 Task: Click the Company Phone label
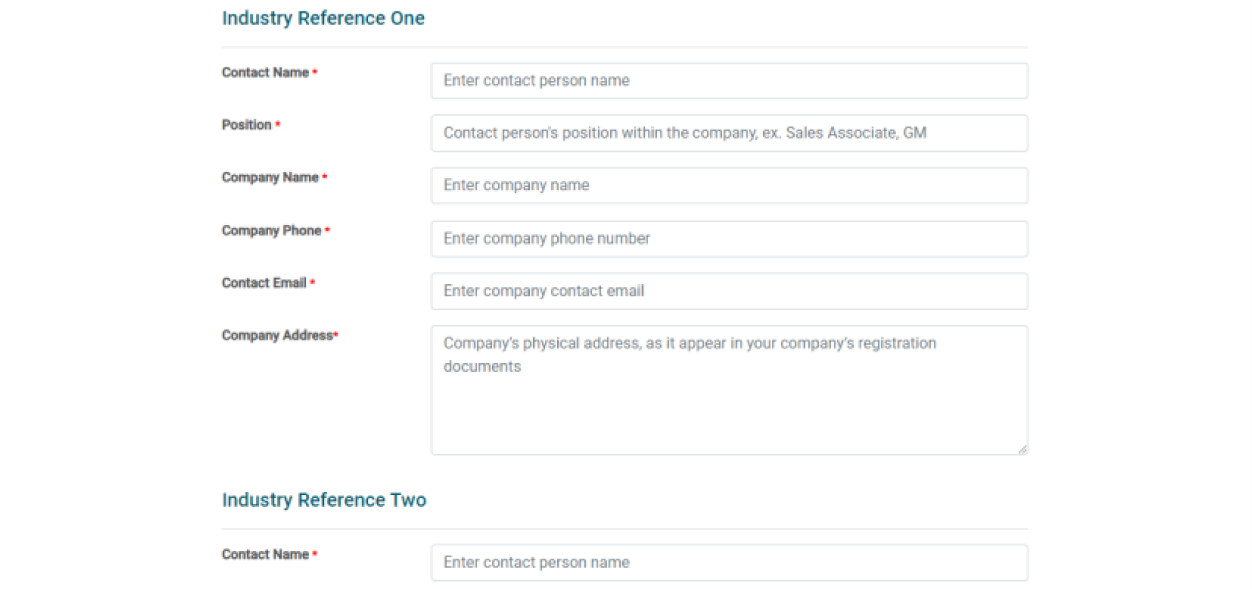(x=271, y=231)
